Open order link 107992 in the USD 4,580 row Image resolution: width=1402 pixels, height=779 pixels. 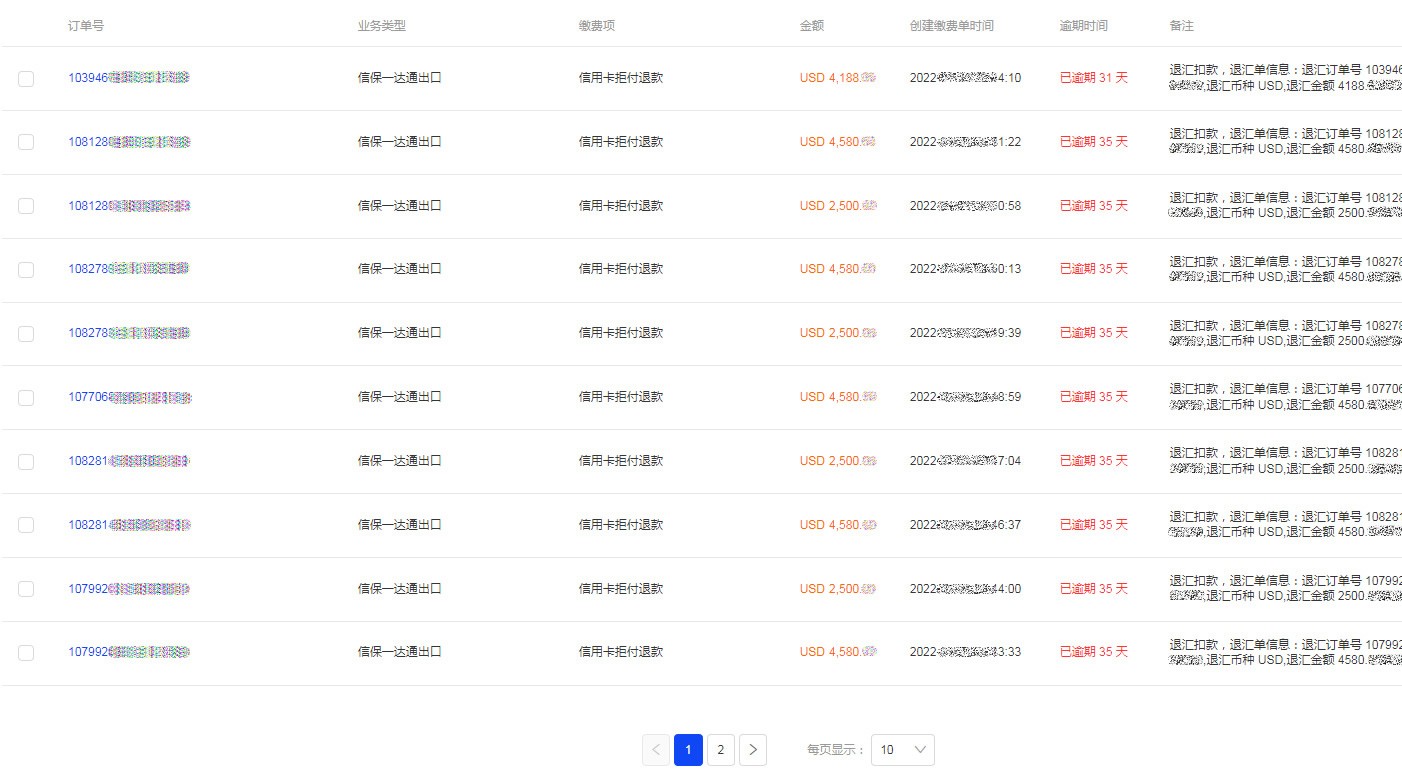click(x=129, y=652)
